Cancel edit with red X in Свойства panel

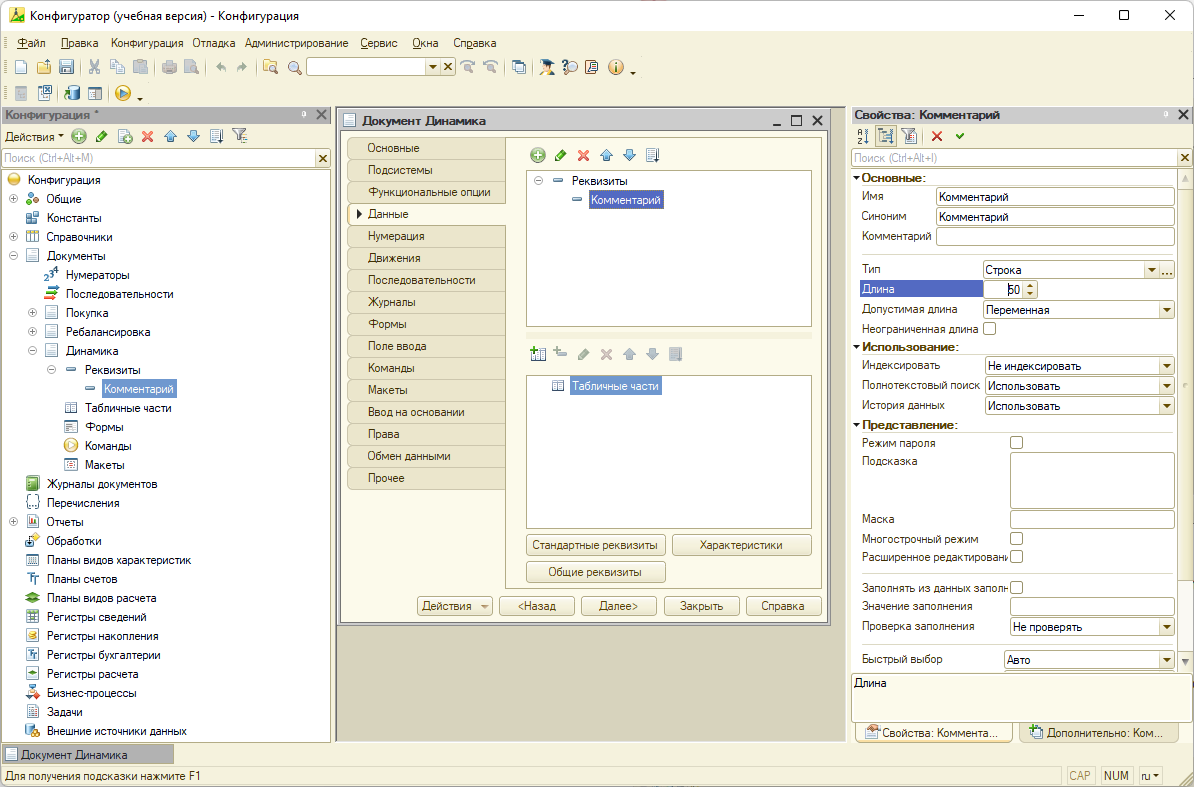(x=937, y=136)
